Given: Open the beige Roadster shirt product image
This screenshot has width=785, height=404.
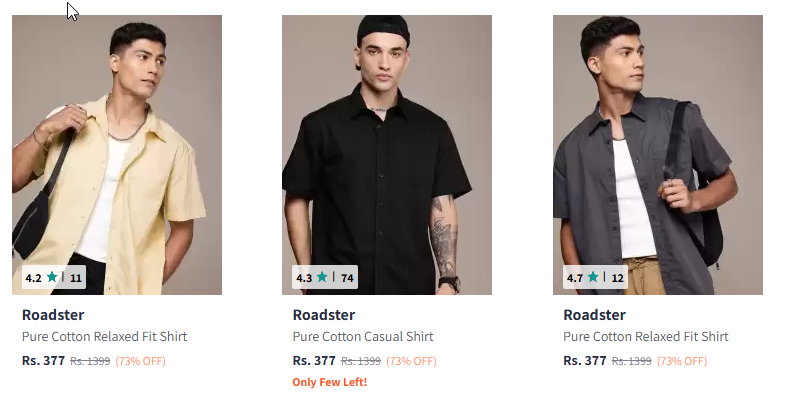Looking at the screenshot, I should point(117,155).
